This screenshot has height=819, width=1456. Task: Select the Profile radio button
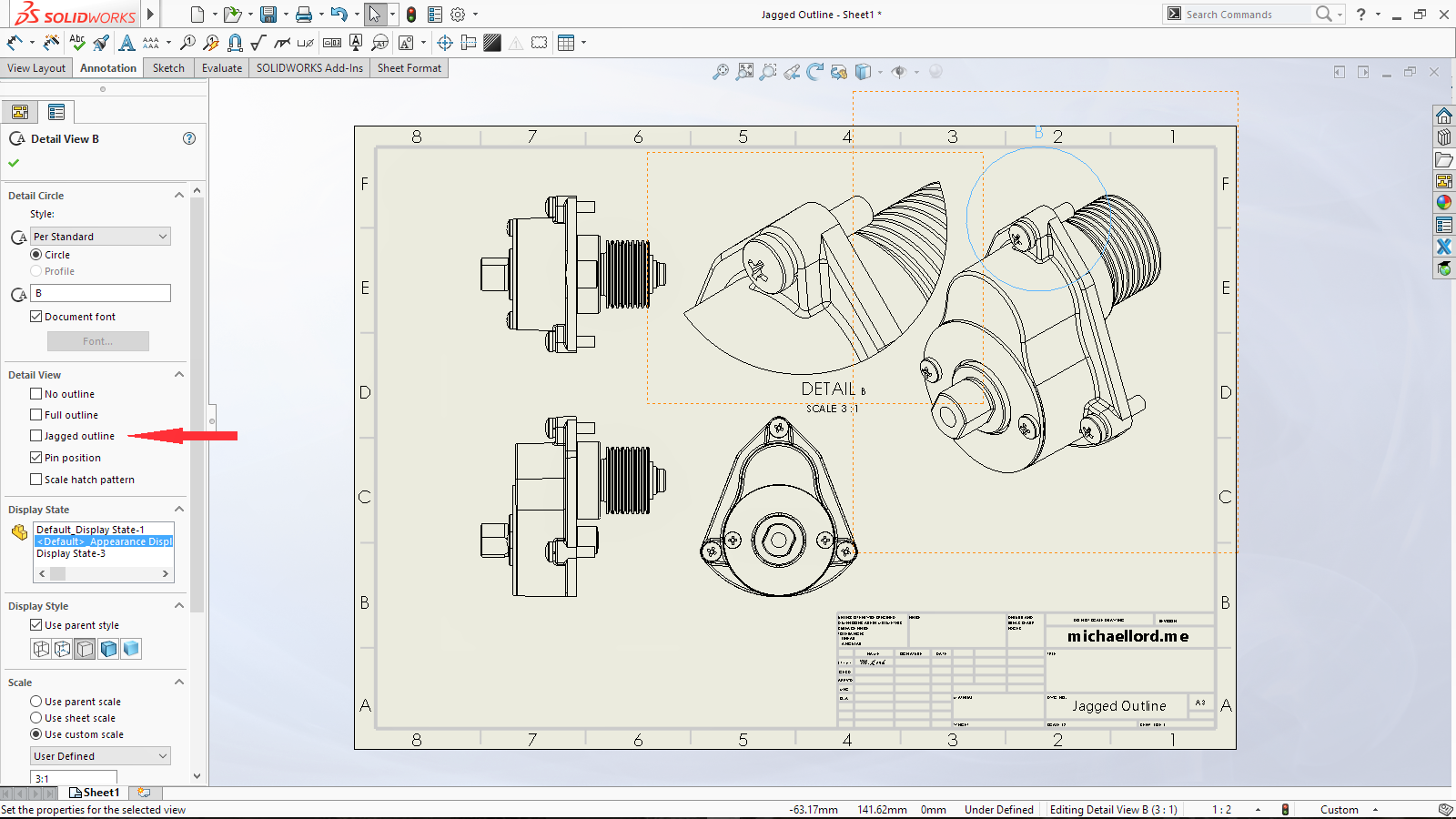tap(36, 271)
